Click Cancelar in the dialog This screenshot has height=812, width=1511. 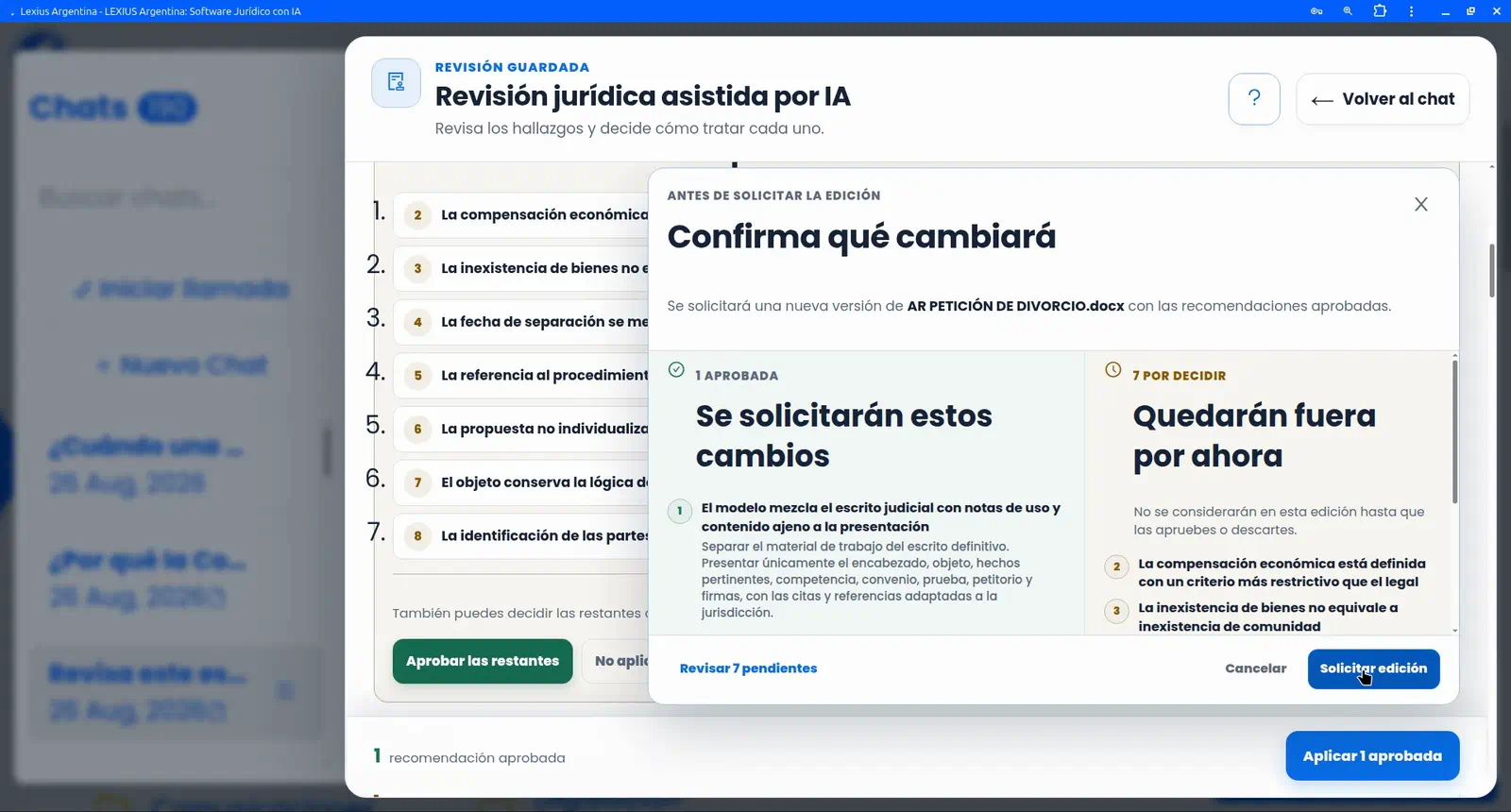click(1255, 668)
